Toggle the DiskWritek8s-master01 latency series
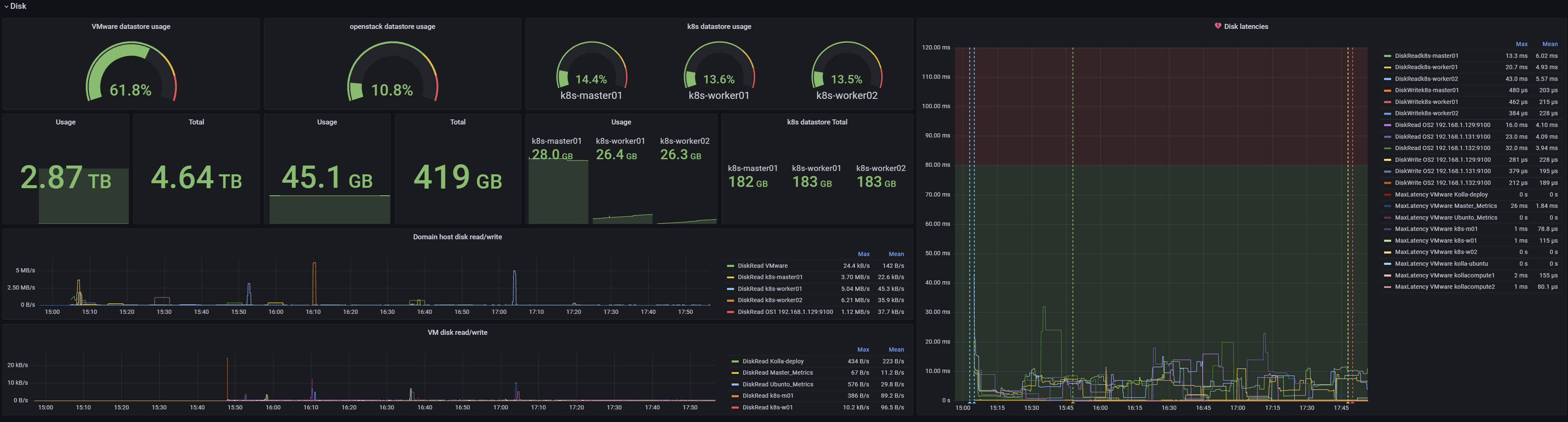Viewport: 1568px width, 422px height. pyautogui.click(x=1427, y=90)
